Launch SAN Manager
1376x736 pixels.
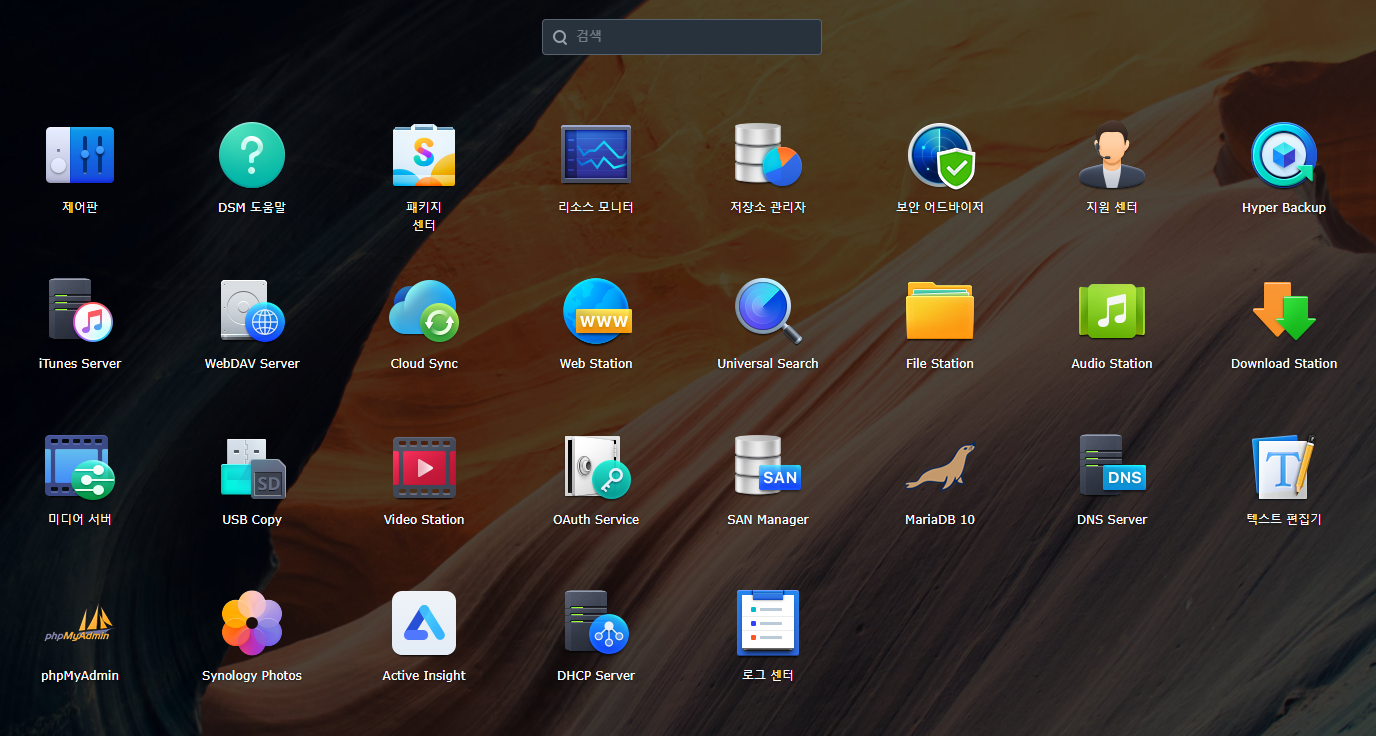(768, 467)
